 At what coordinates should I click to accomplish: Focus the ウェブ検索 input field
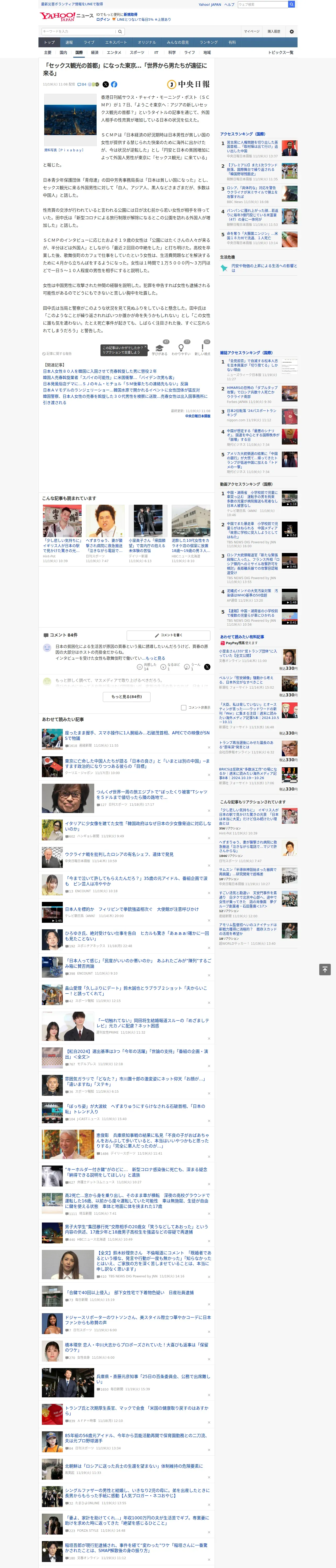point(262,4)
